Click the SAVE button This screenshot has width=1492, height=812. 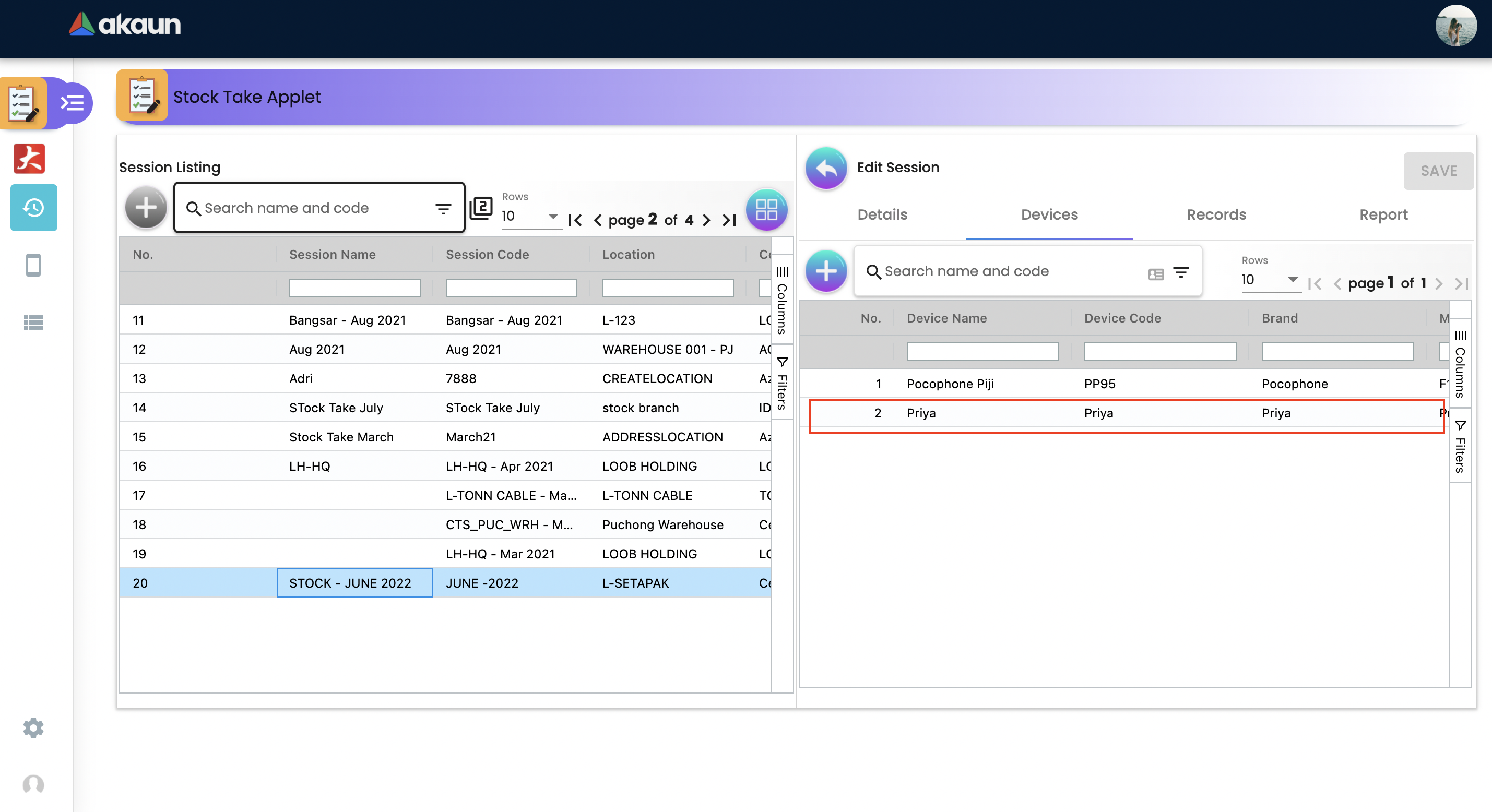(x=1438, y=171)
